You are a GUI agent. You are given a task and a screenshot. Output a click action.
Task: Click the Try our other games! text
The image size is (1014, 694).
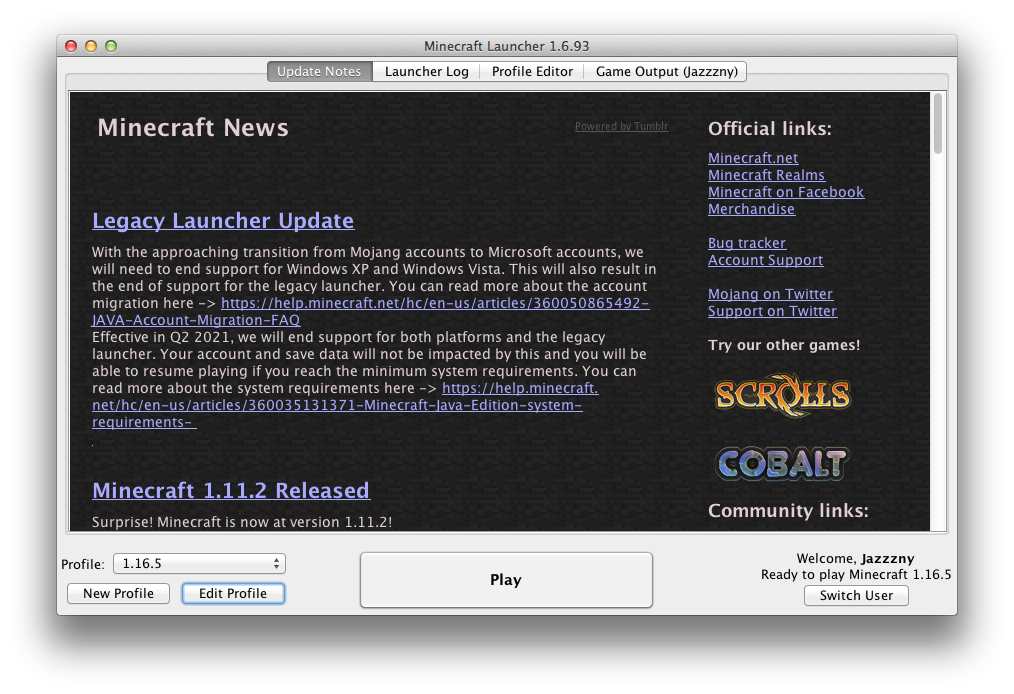click(x=784, y=345)
